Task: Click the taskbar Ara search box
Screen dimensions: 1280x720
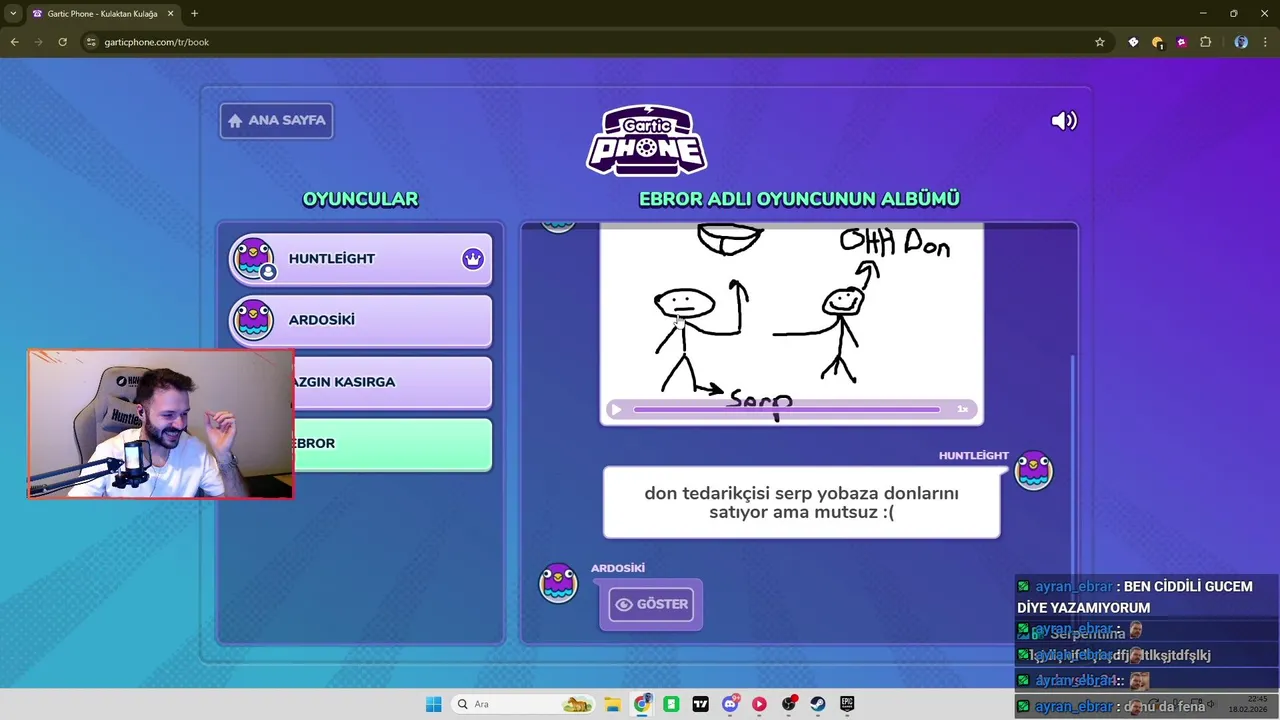Action: [524, 704]
